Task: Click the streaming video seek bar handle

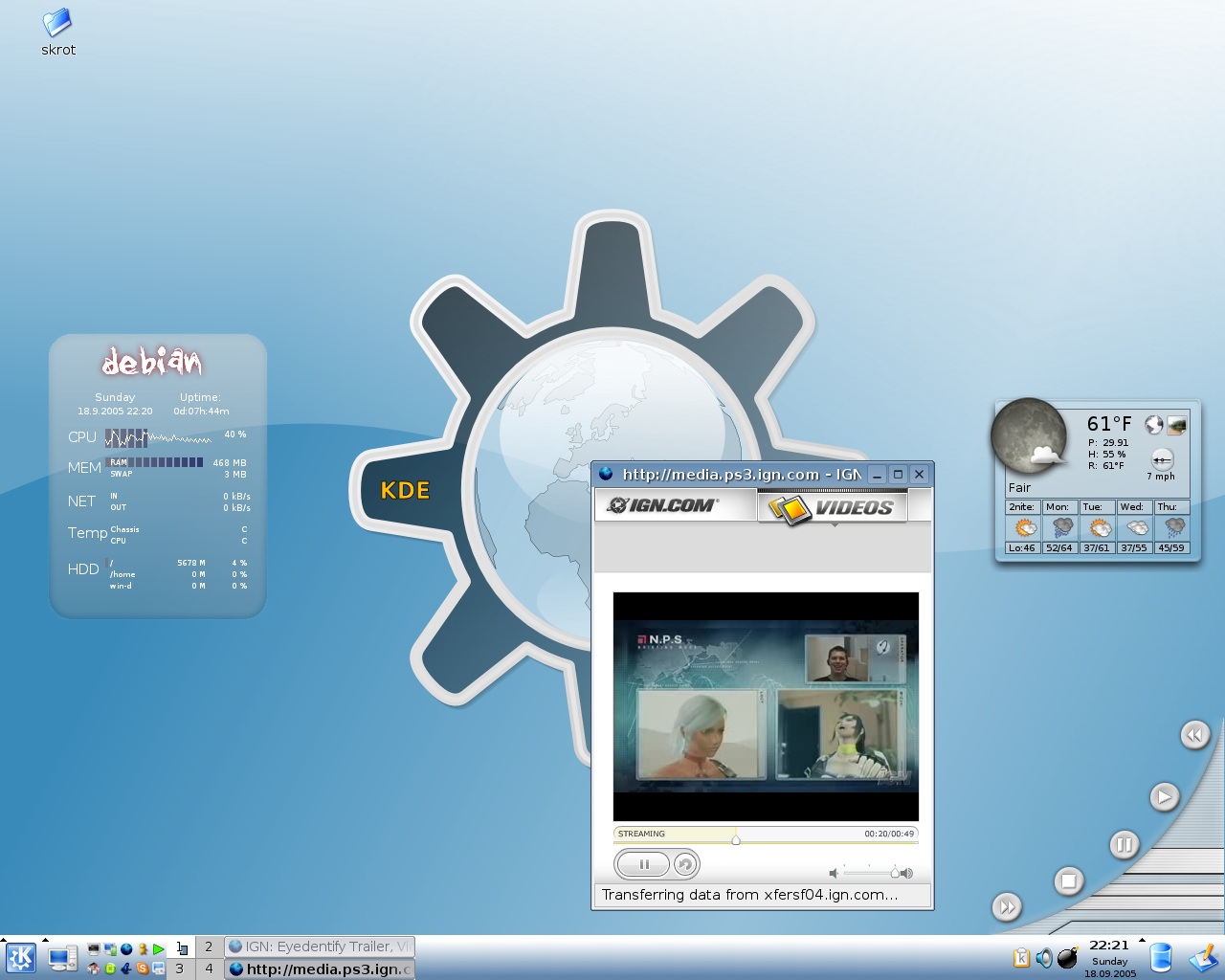Action: [736, 839]
